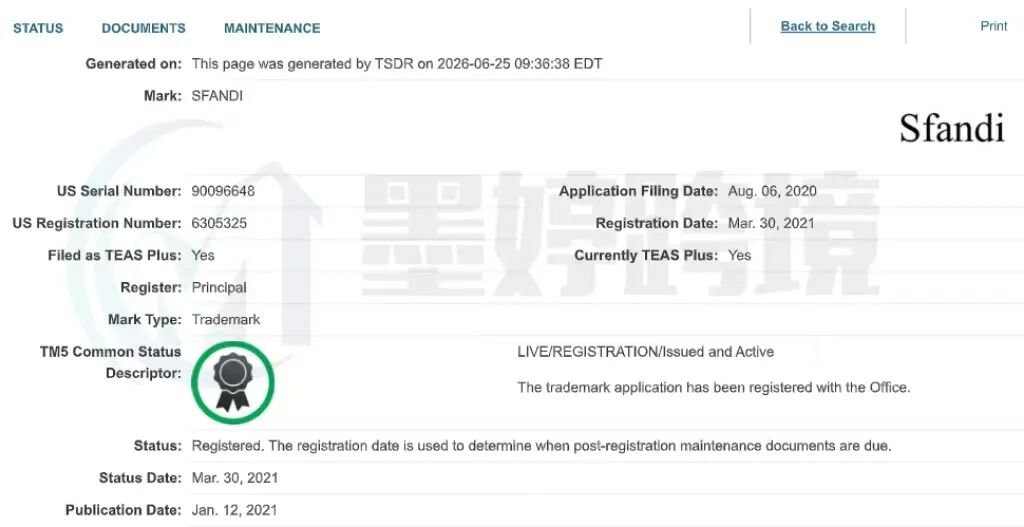Click the Register value Principal

click(219, 287)
